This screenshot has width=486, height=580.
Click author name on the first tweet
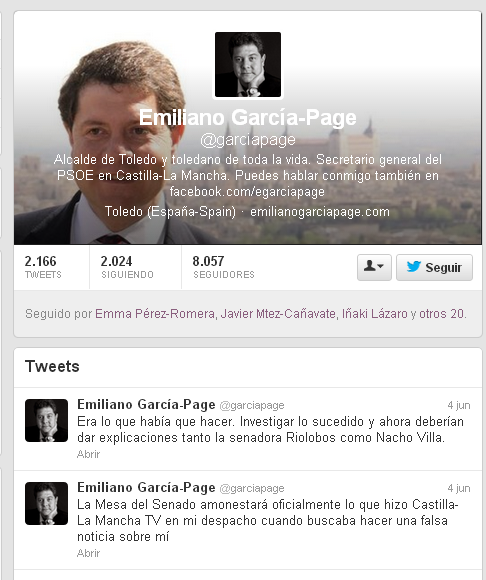pyautogui.click(x=146, y=404)
